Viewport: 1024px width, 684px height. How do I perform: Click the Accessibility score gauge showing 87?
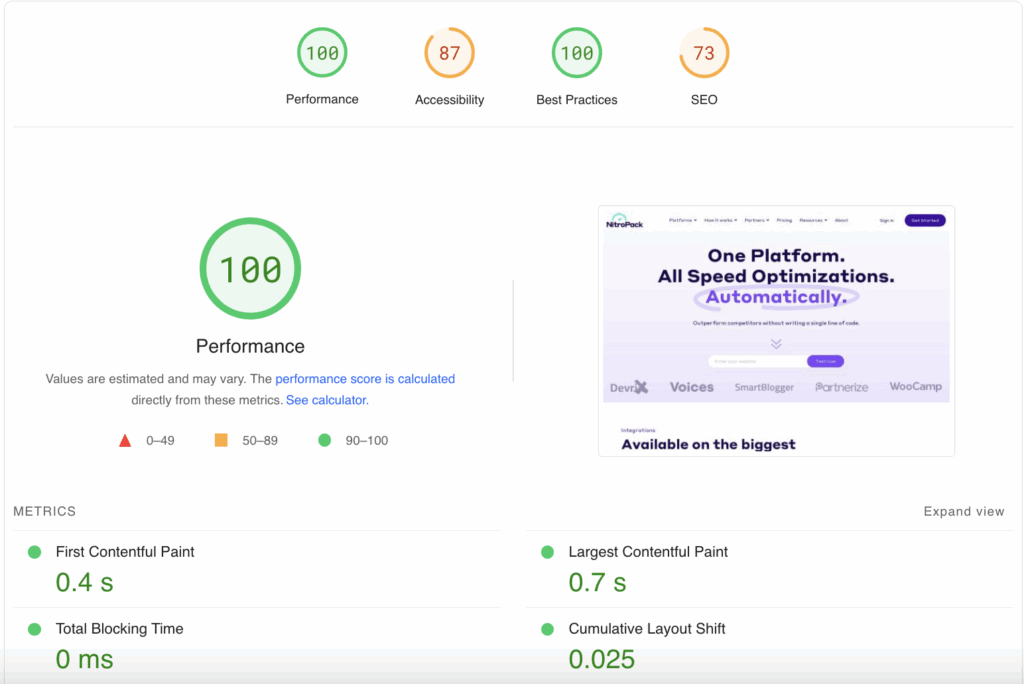[x=449, y=52]
